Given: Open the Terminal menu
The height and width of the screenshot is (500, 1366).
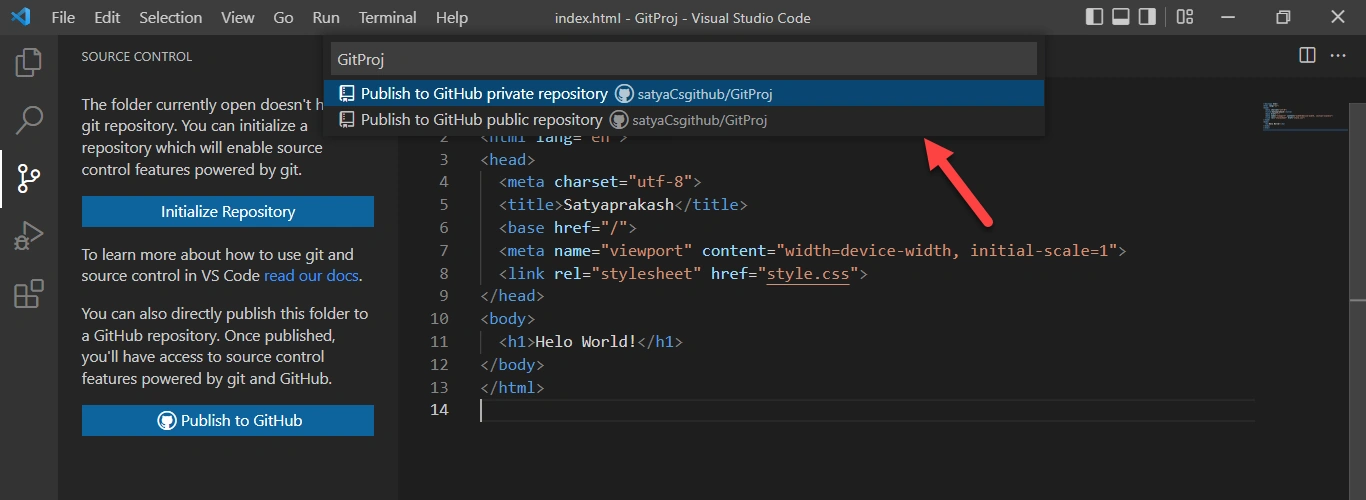Looking at the screenshot, I should point(388,18).
